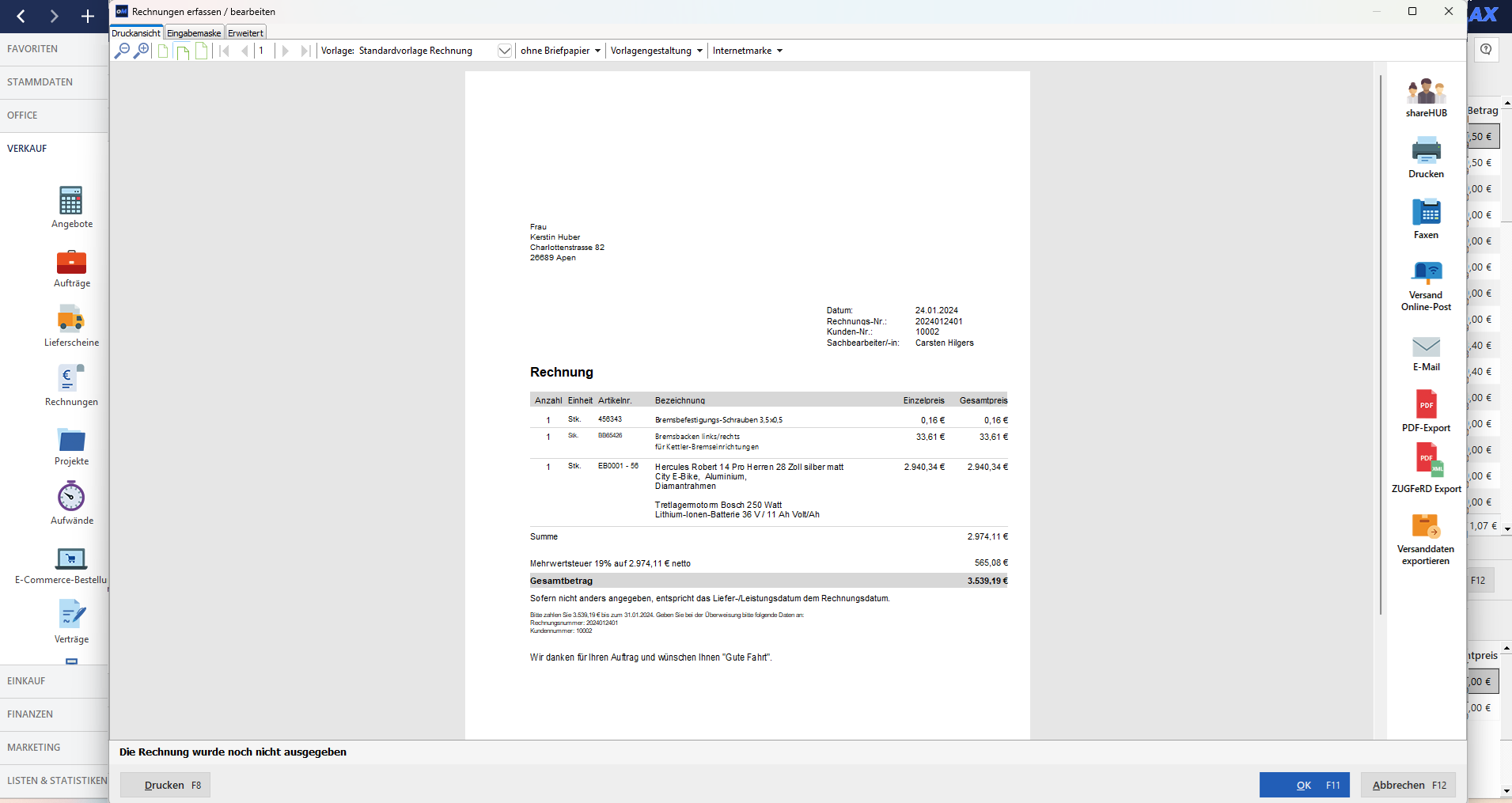
Task: Expand the OFFICE sidebar section
Action: click(54, 116)
